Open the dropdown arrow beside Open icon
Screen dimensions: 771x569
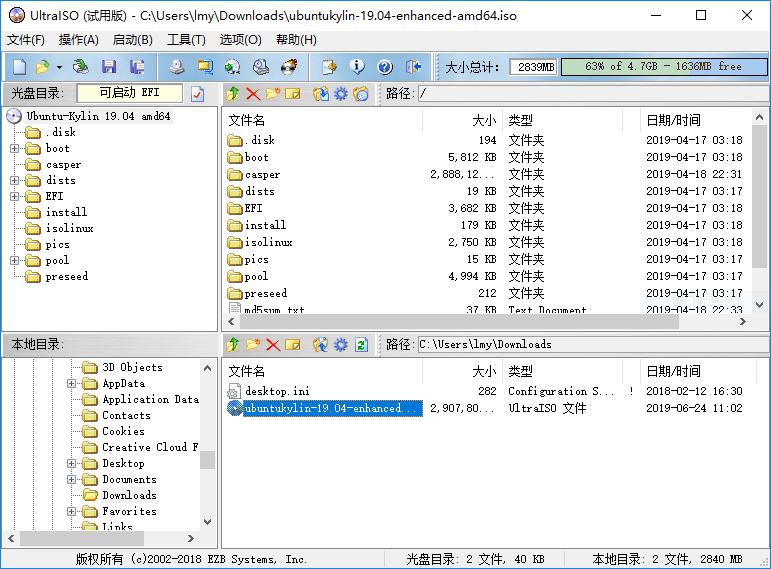(59, 67)
